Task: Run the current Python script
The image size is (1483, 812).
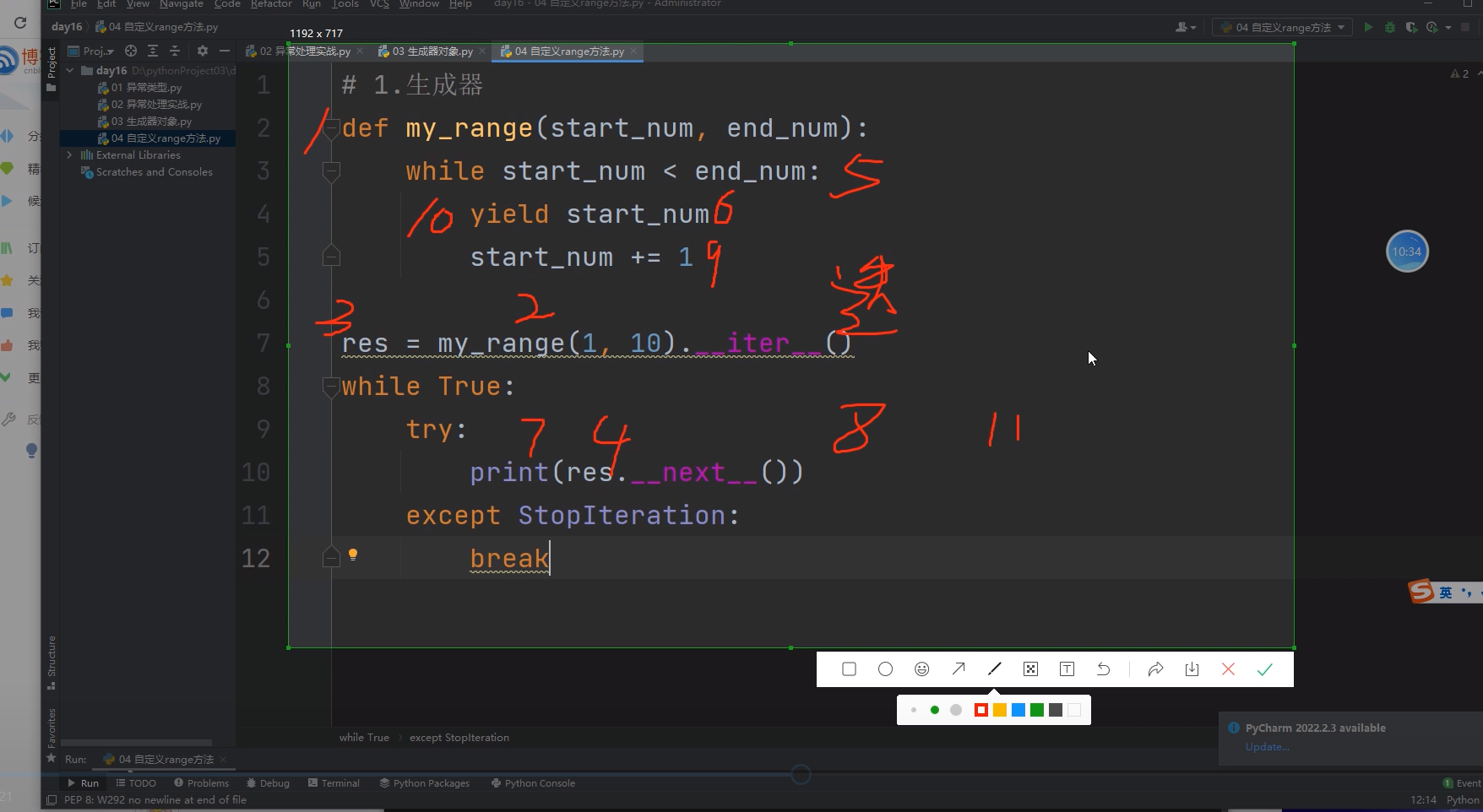Action: click(1368, 27)
